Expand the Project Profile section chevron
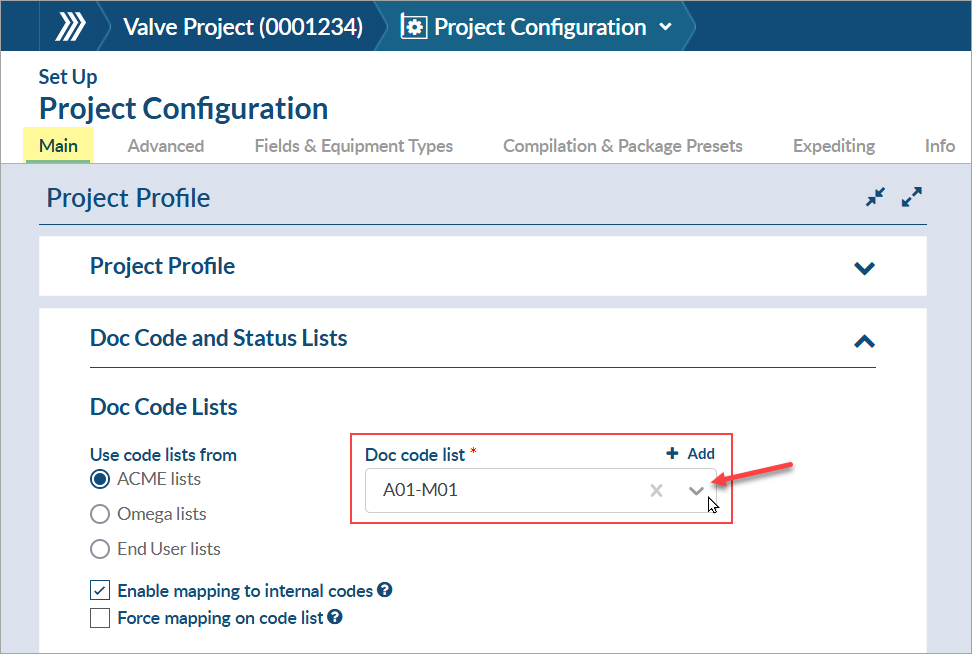Viewport: 972px width, 654px height. [864, 268]
